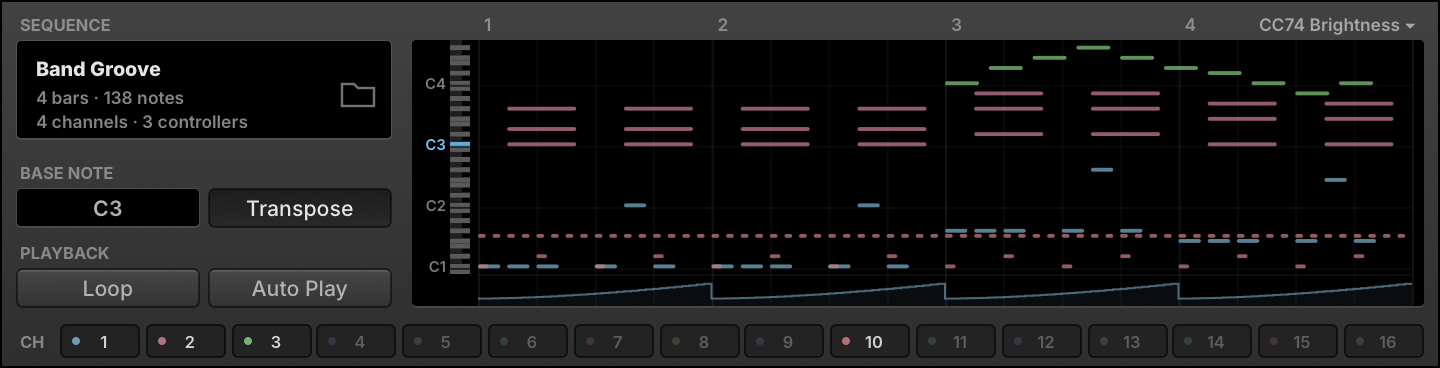Open the sequence folder browser icon
Screen dimensions: 1440x368
coord(357,95)
